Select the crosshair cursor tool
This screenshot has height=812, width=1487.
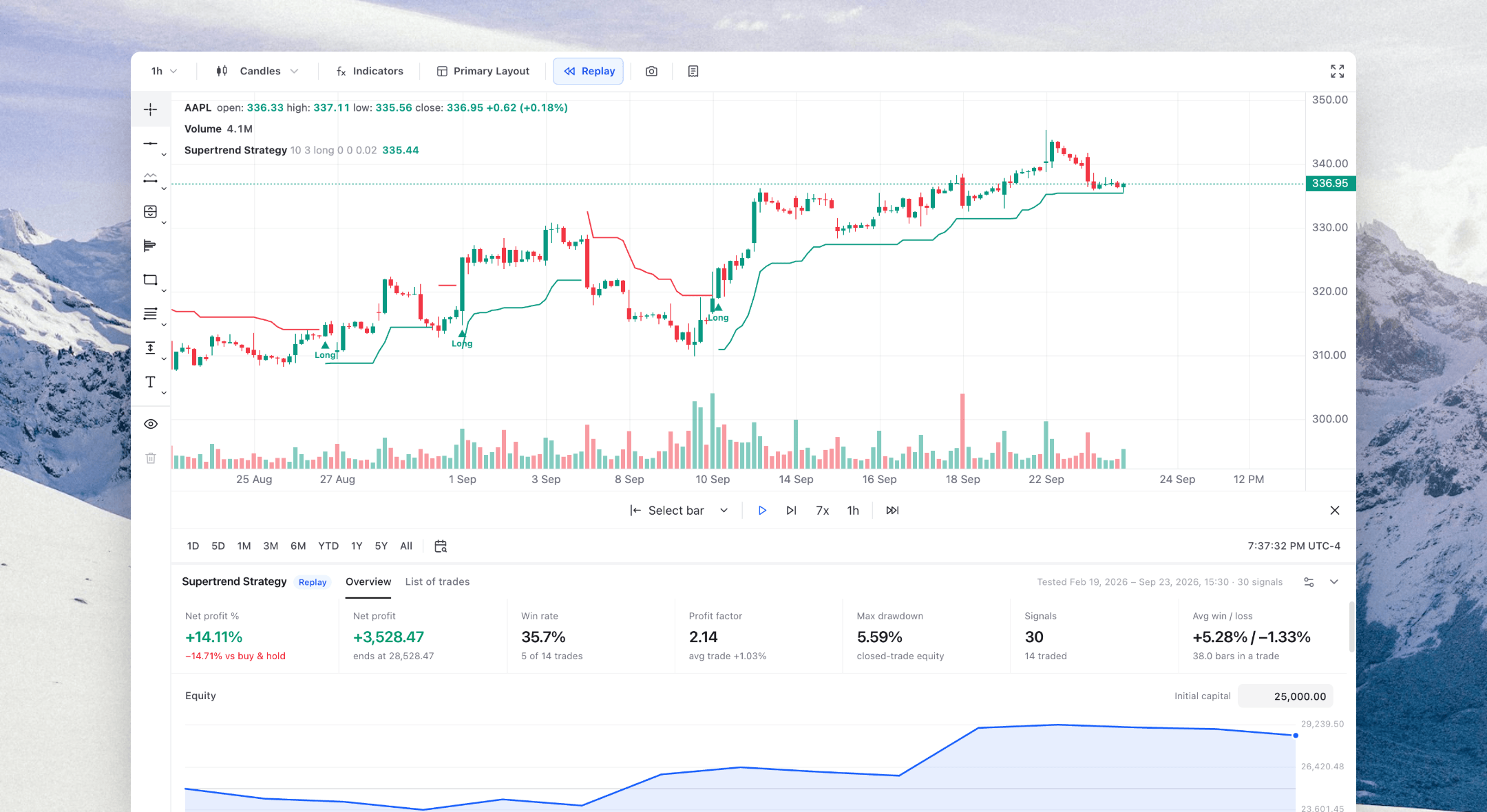[150, 109]
